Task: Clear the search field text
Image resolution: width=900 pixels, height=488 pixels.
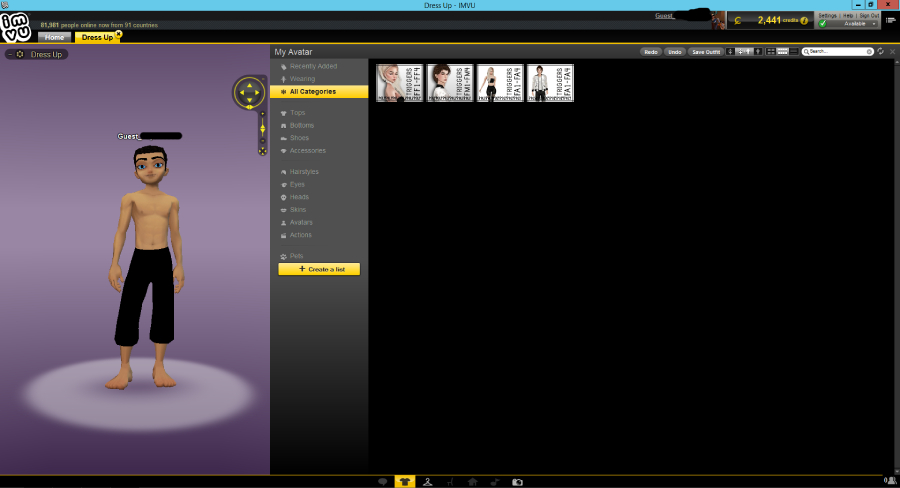Action: tap(870, 52)
